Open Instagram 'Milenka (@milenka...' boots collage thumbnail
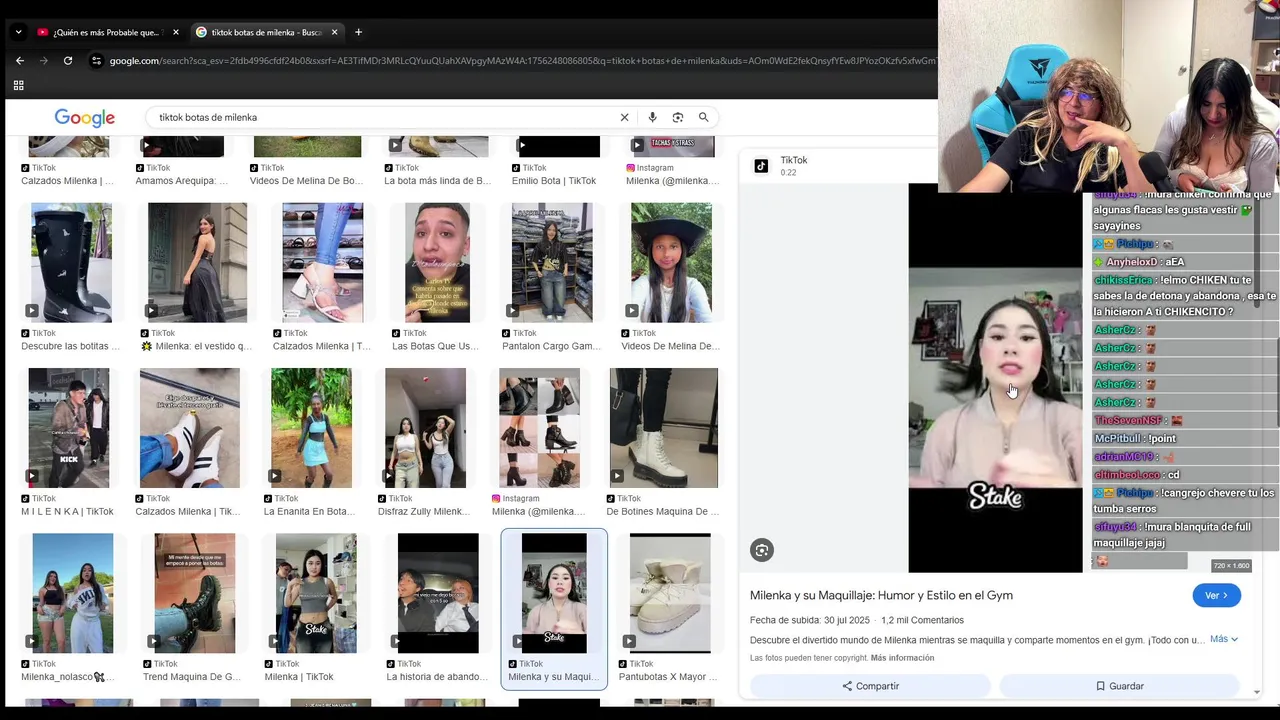 [539, 428]
